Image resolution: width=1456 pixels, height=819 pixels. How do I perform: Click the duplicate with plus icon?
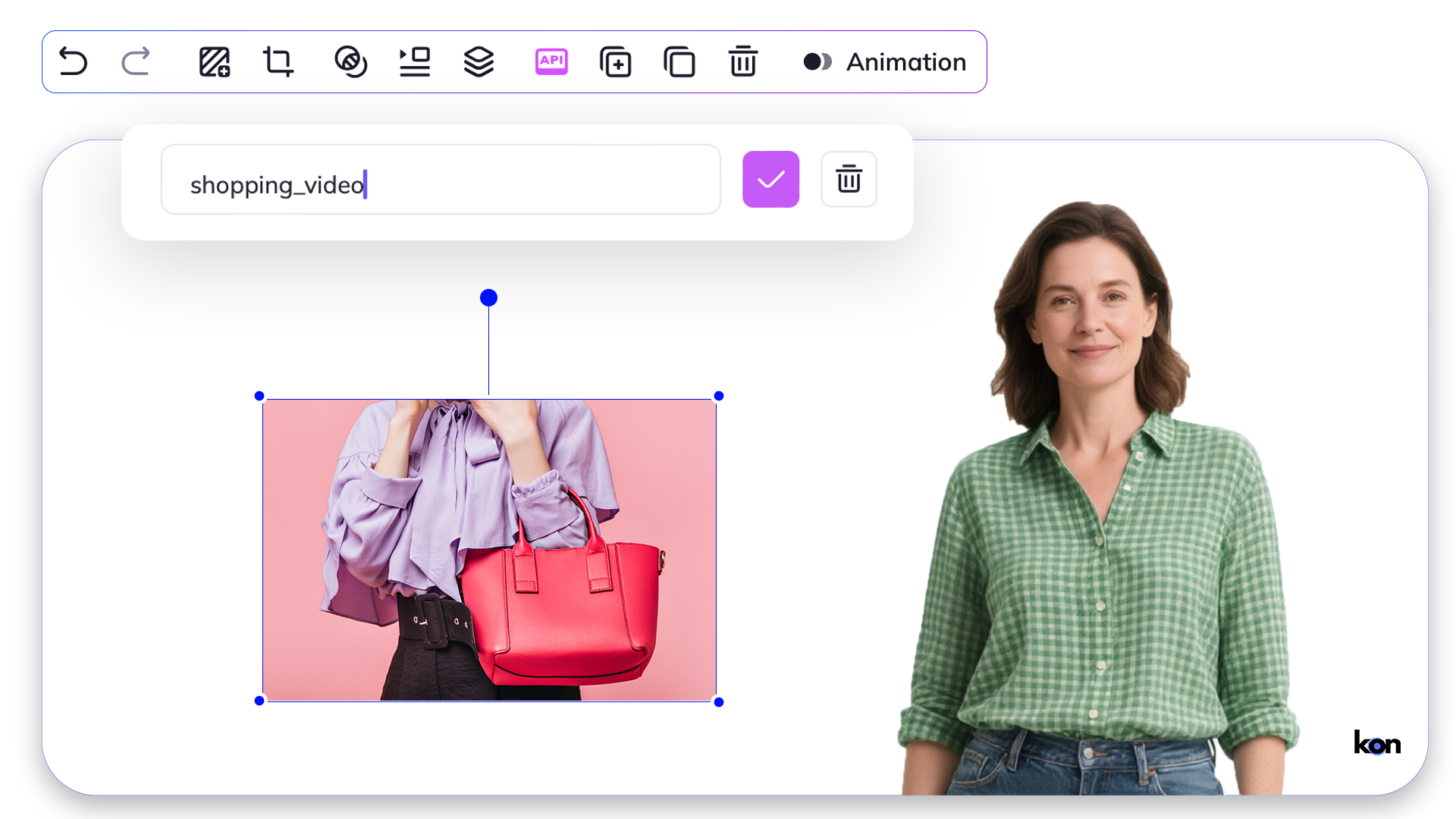pyautogui.click(x=615, y=61)
